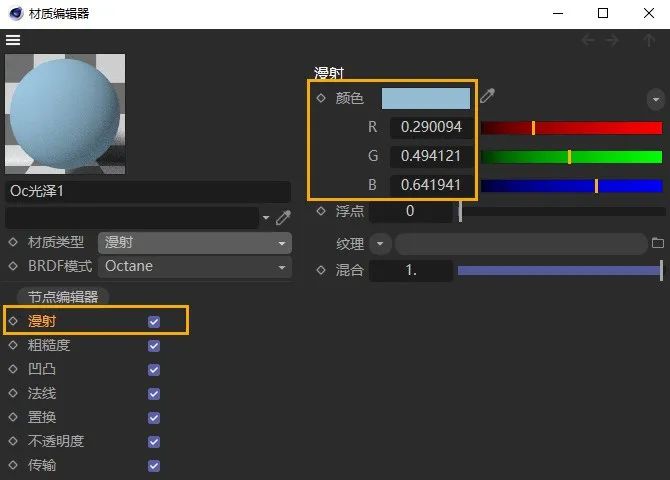
Task: Click the eyedropper beside the empty field under Oc光泽1
Action: coord(283,218)
